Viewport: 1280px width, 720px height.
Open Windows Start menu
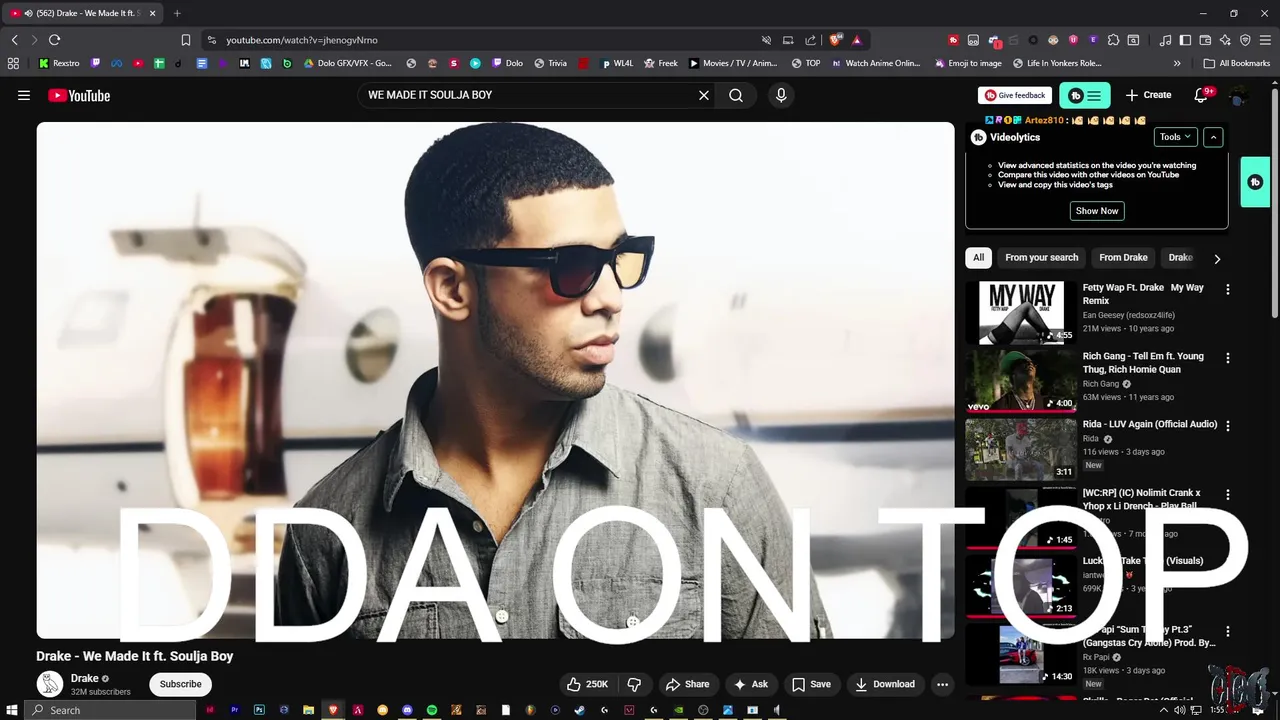coord(12,710)
